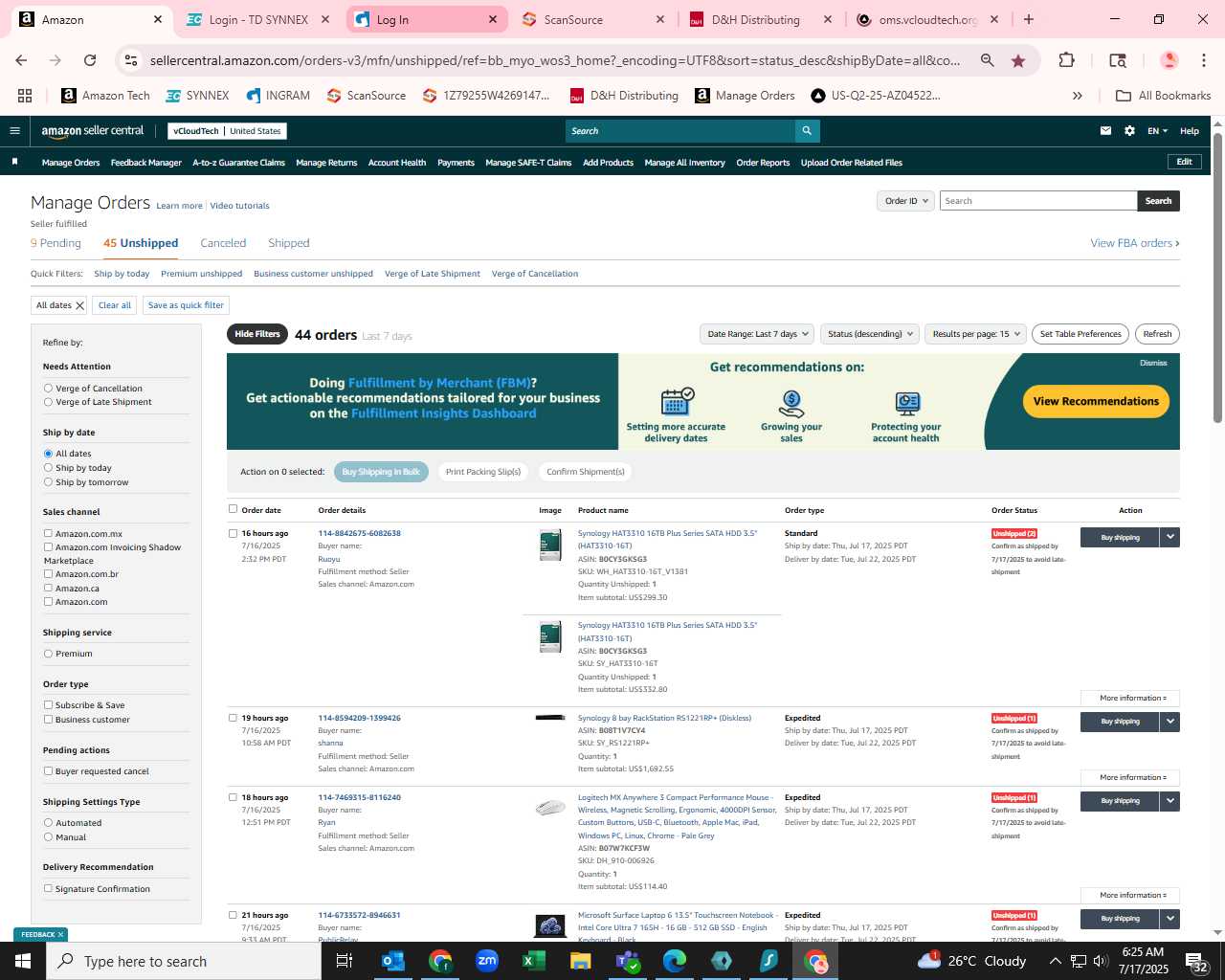
Task: Open the Status (descending) sort dropdown
Action: pyautogui.click(x=870, y=334)
